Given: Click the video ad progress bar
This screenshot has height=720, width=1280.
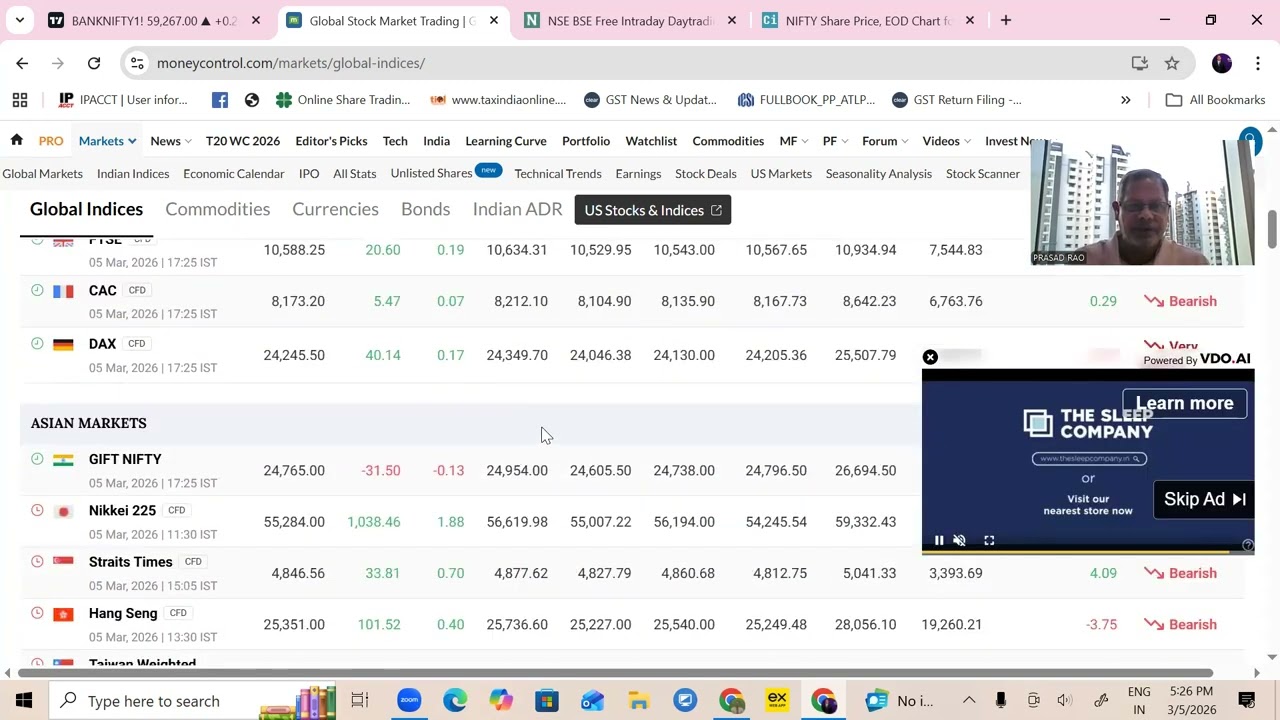Looking at the screenshot, I should click(x=1088, y=552).
